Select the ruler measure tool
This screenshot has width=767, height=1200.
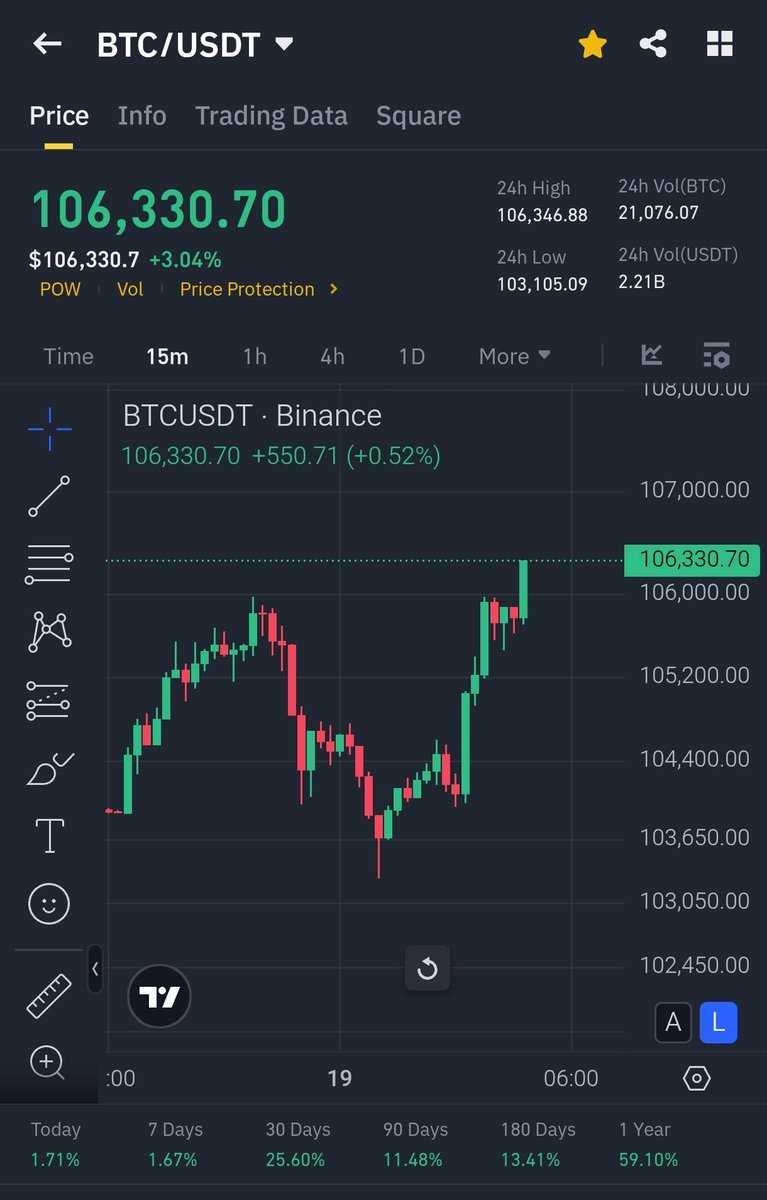point(49,996)
